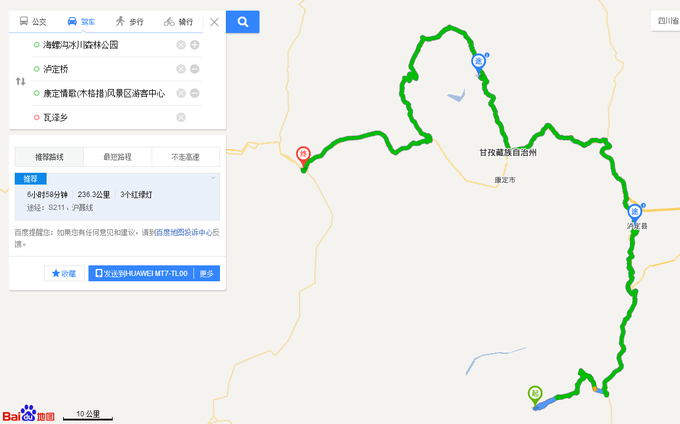
Task: Clear the 海螺沟冰川森林公园 start field
Action: (x=181, y=45)
